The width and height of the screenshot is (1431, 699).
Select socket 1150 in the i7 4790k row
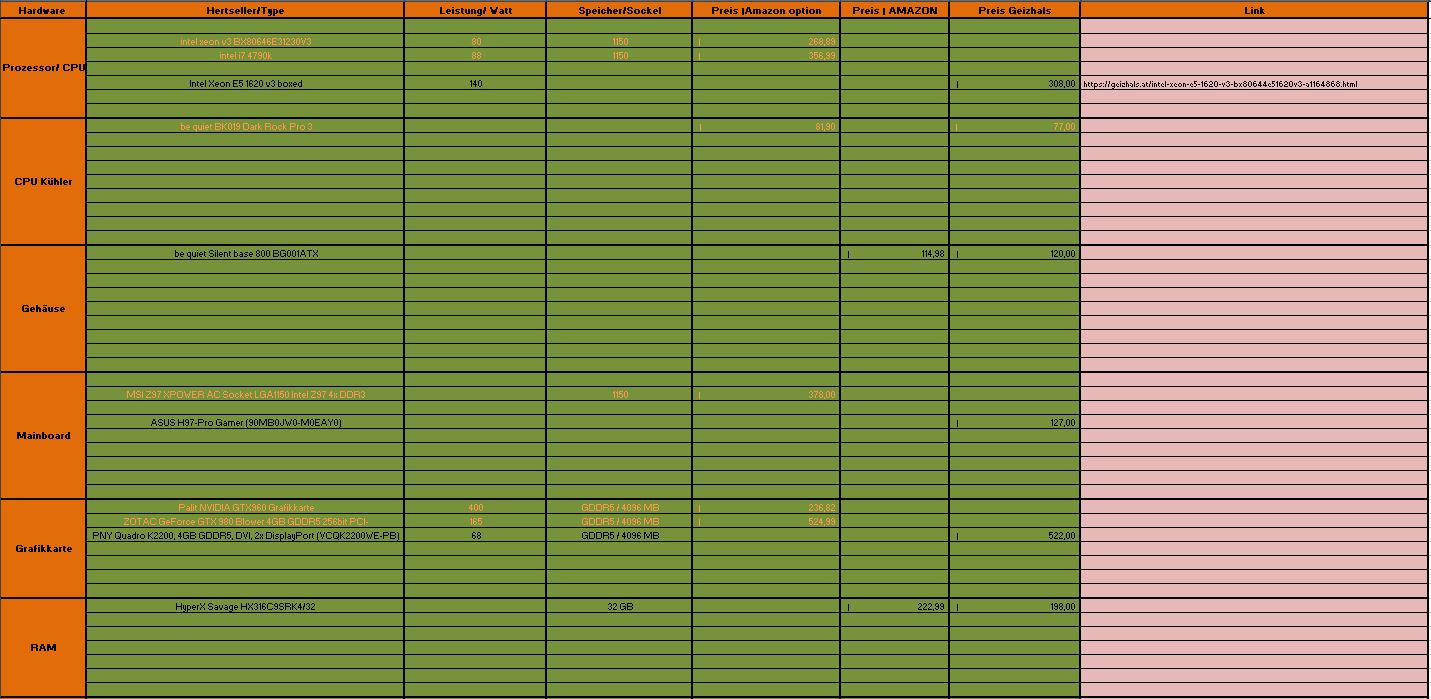click(x=619, y=56)
